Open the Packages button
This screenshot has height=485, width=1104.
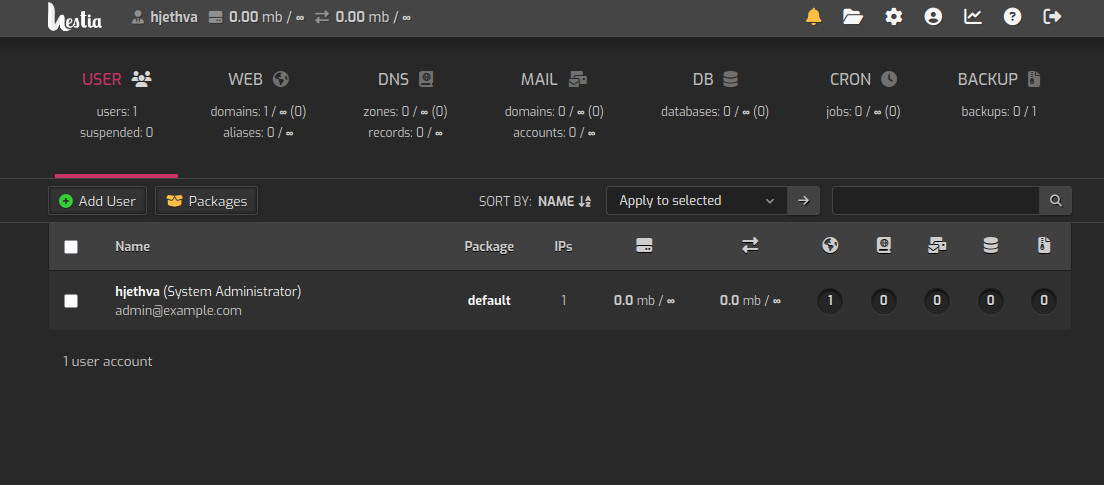coord(207,201)
